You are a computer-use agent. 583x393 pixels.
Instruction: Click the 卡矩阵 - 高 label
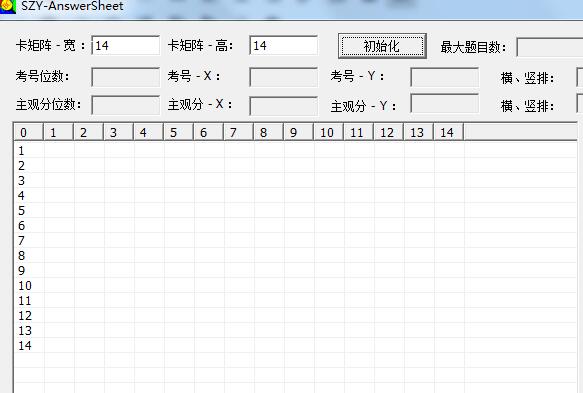tap(201, 46)
